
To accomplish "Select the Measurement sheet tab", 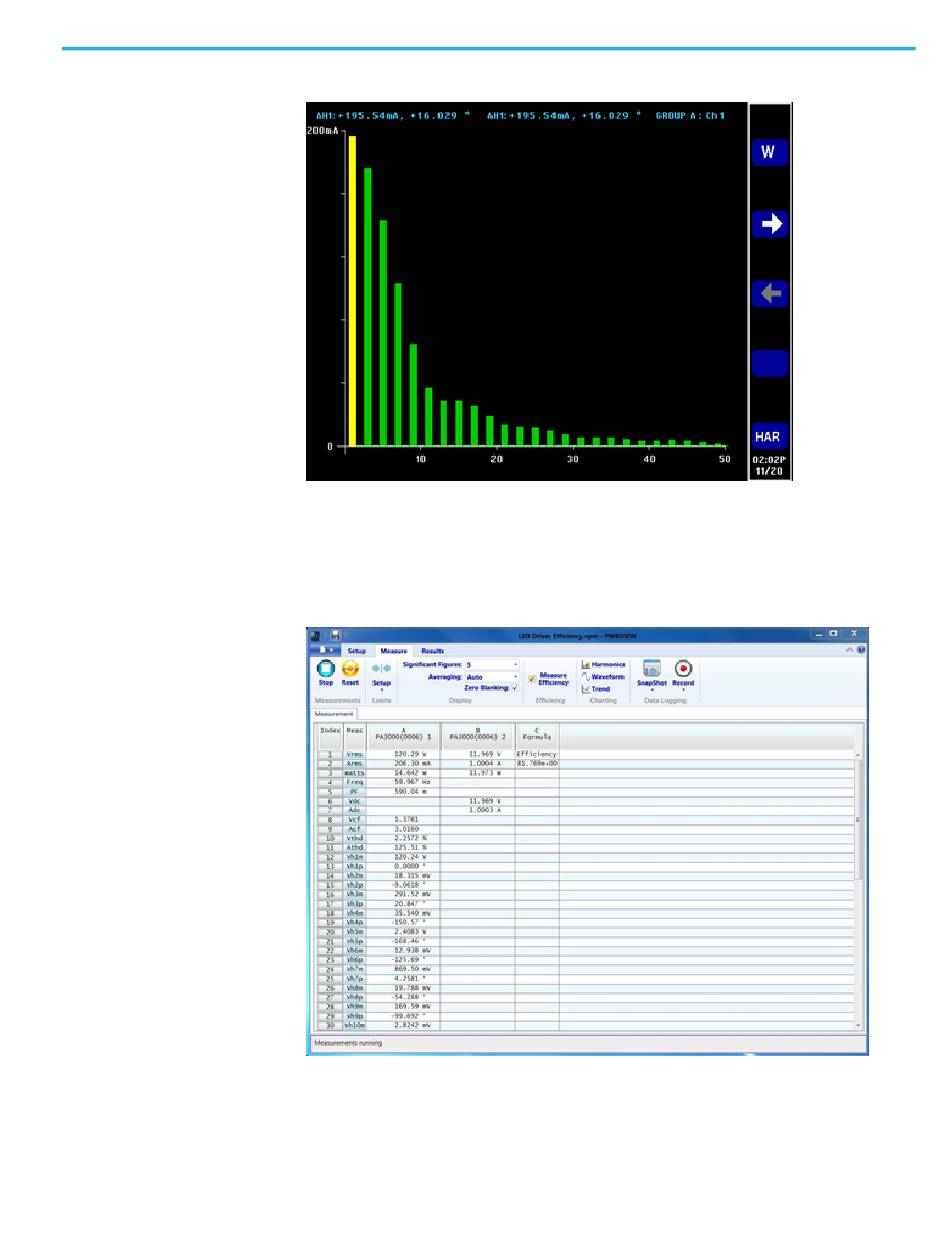I will click(x=333, y=714).
